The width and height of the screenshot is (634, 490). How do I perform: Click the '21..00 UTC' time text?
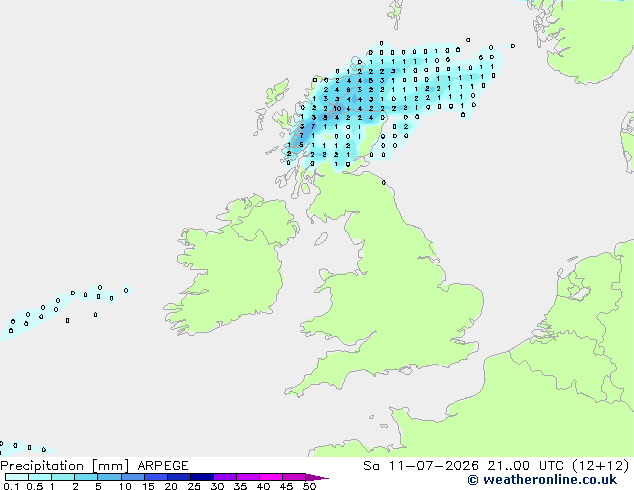(x=525, y=466)
